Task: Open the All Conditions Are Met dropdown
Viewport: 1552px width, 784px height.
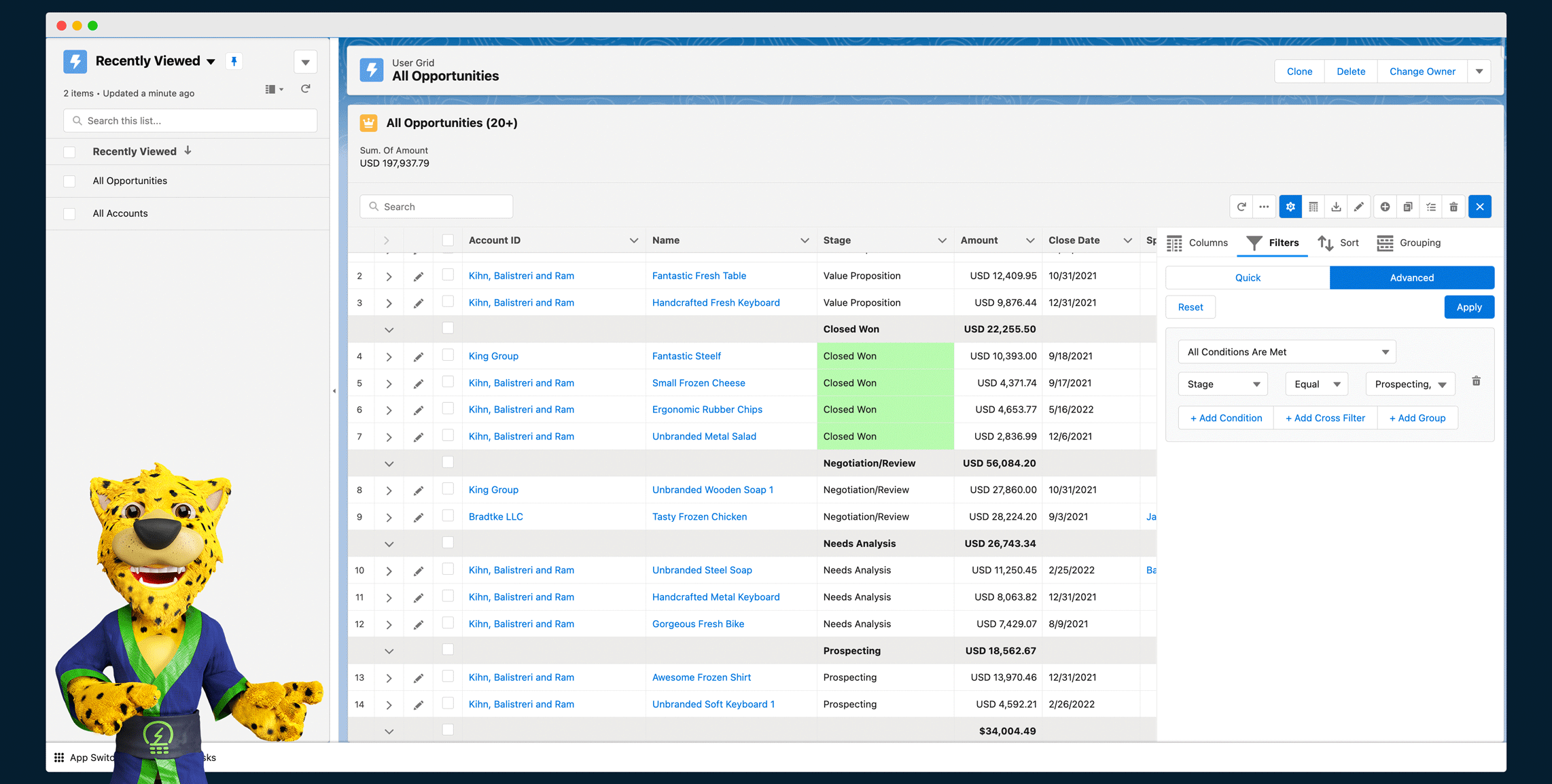Action: point(1286,352)
